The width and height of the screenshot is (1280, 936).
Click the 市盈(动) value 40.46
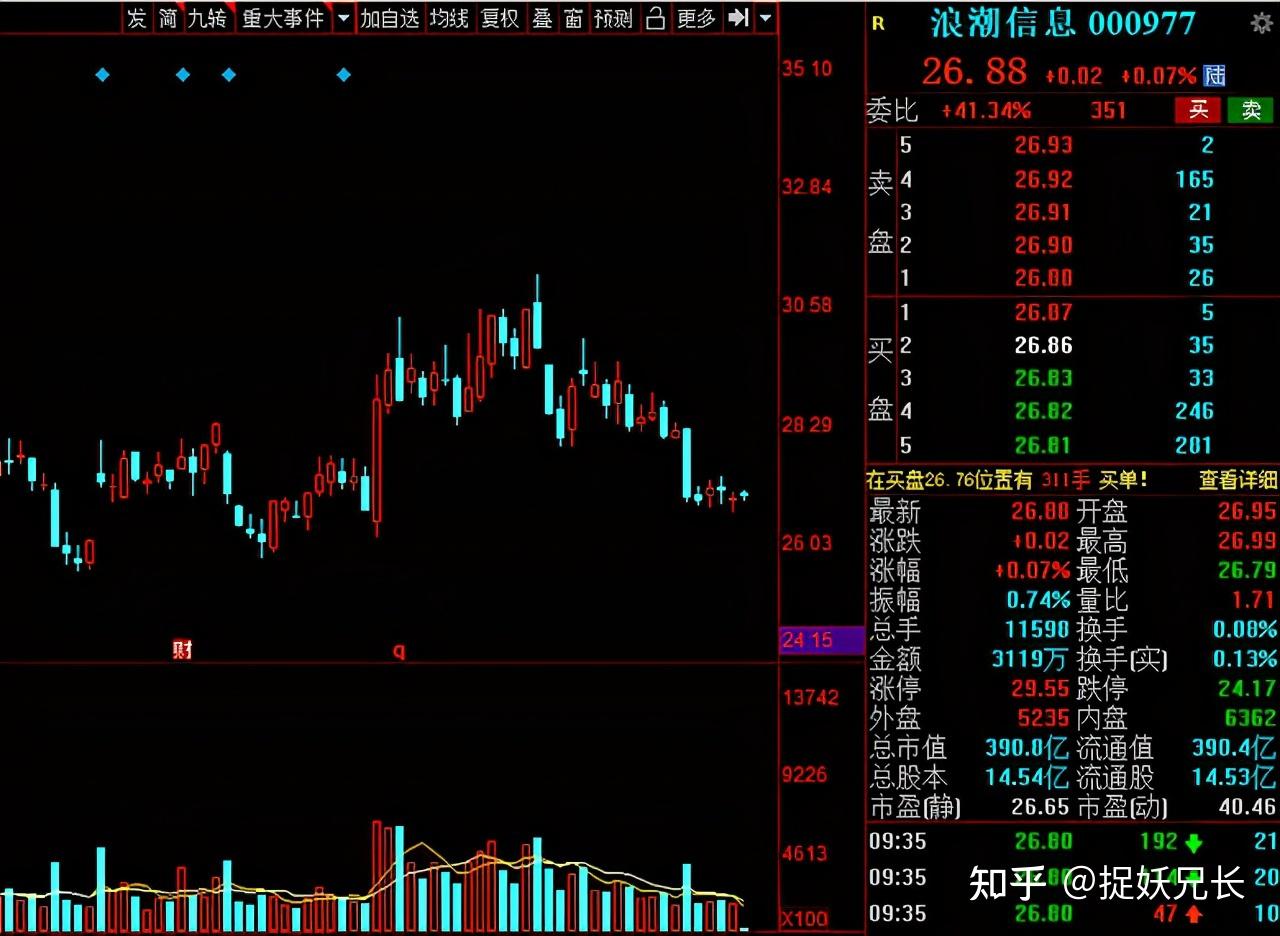[x=1247, y=807]
